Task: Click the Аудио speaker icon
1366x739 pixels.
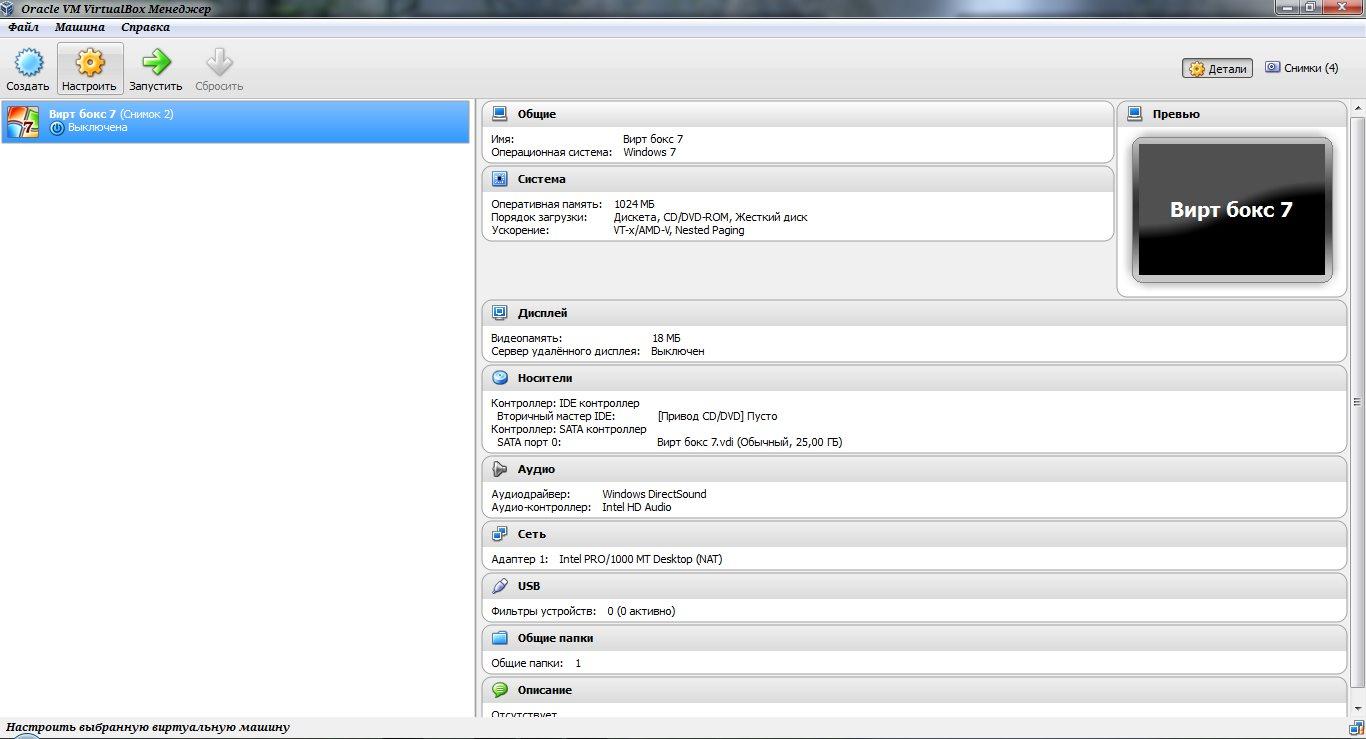Action: point(500,469)
